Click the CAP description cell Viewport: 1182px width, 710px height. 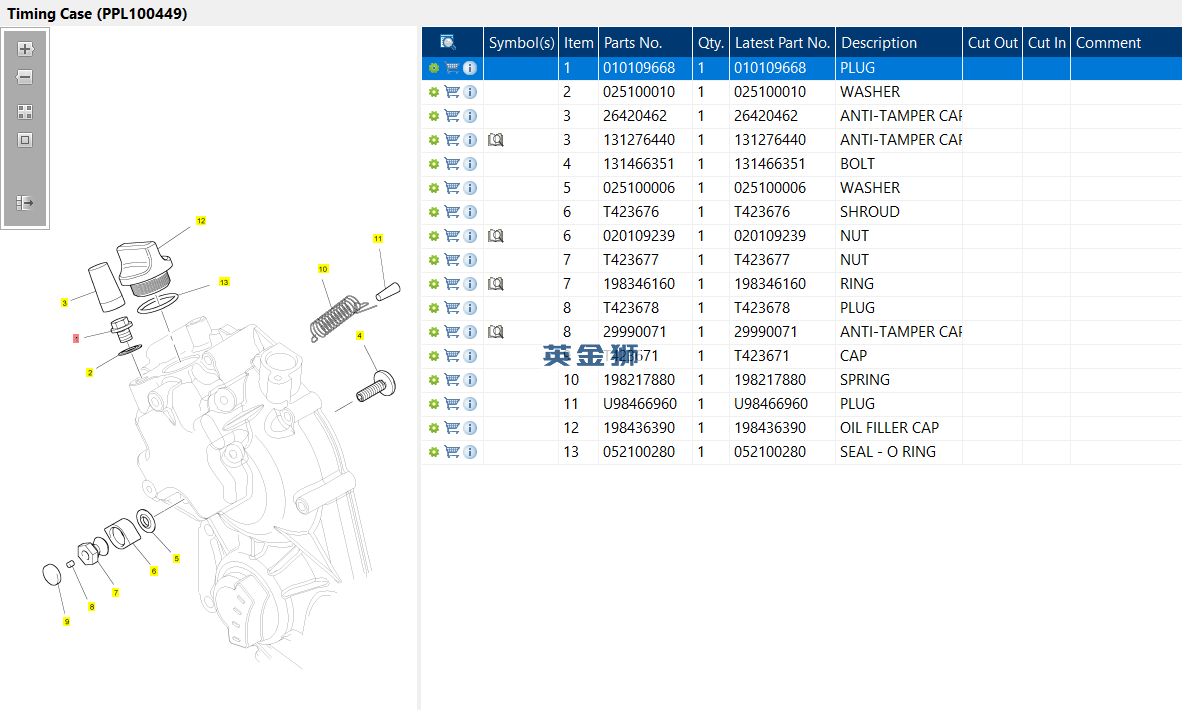pos(899,356)
